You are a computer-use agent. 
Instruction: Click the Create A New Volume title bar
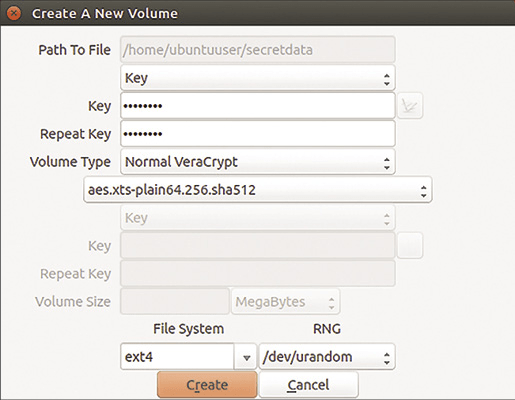tap(257, 13)
